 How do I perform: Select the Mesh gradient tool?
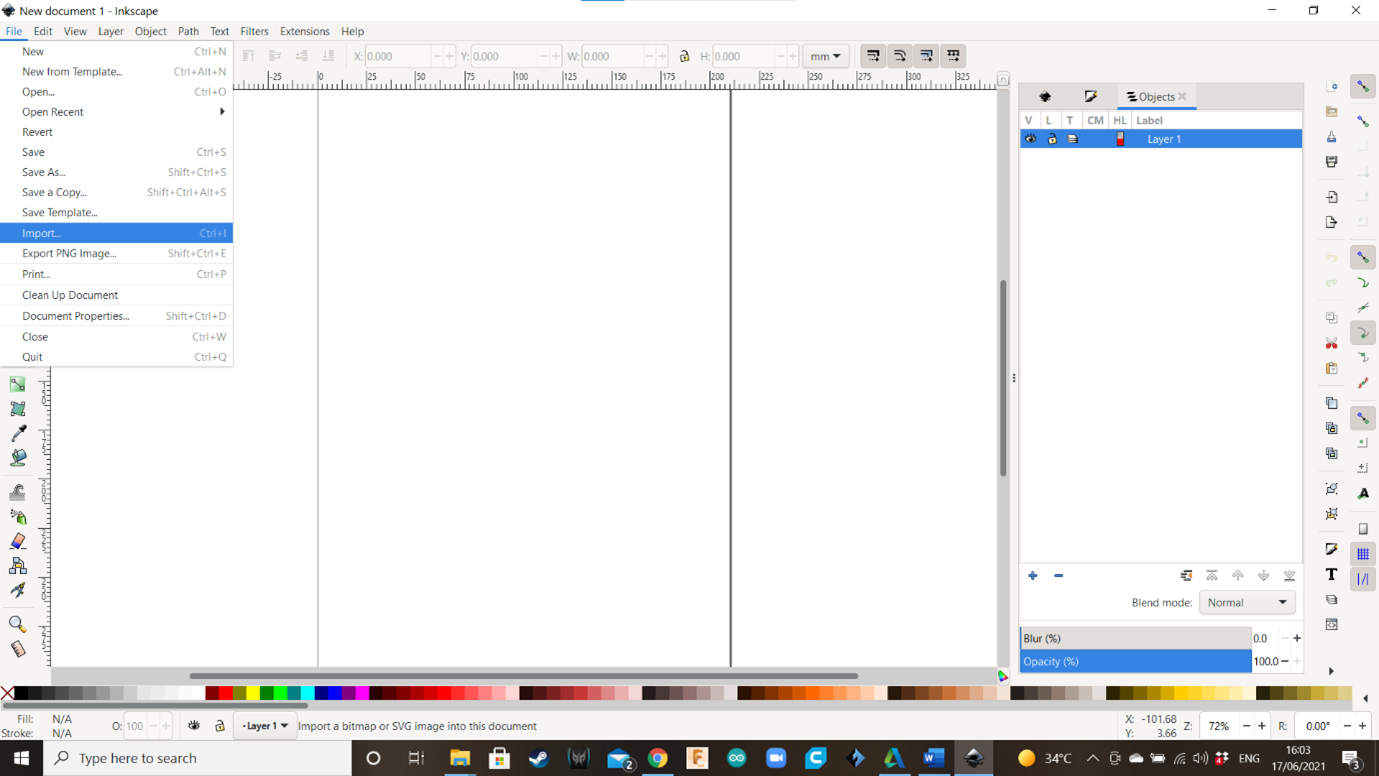[x=17, y=409]
